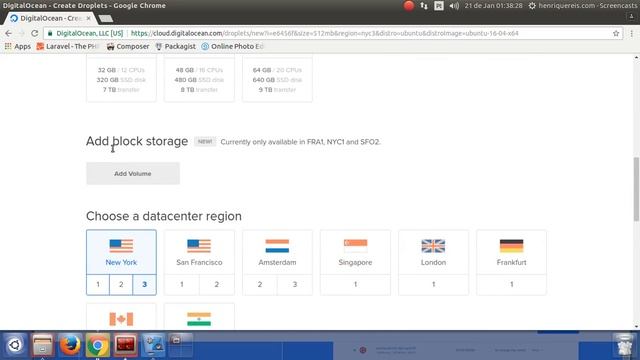
Task: Select Singapore datacenter number 1
Action: (x=355, y=284)
